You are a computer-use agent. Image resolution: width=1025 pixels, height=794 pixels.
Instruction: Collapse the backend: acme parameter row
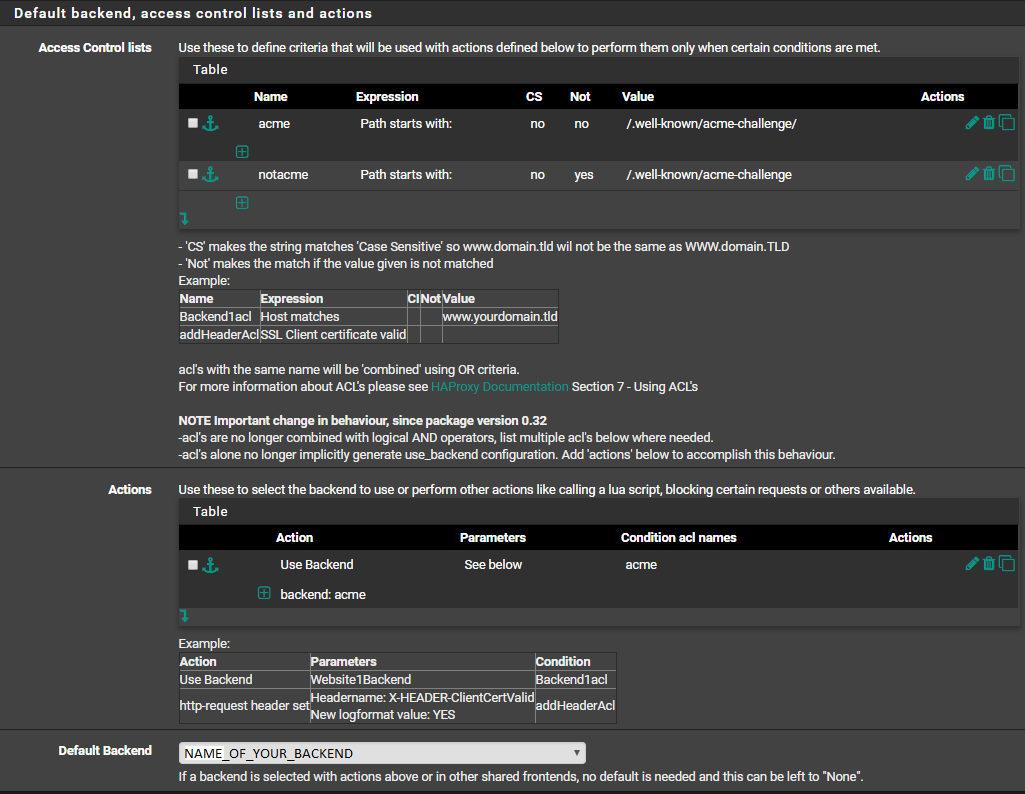tap(264, 593)
